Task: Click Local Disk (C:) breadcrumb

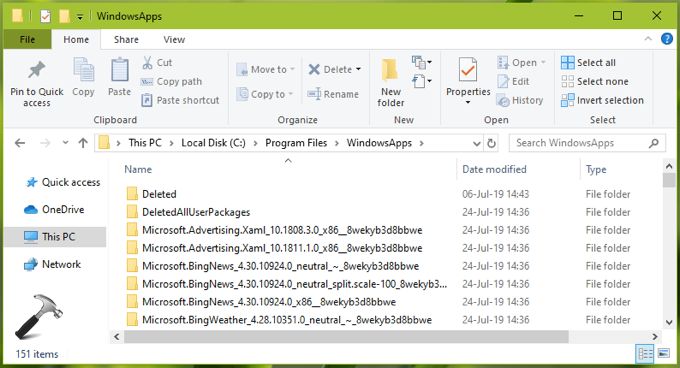Action: click(213, 143)
